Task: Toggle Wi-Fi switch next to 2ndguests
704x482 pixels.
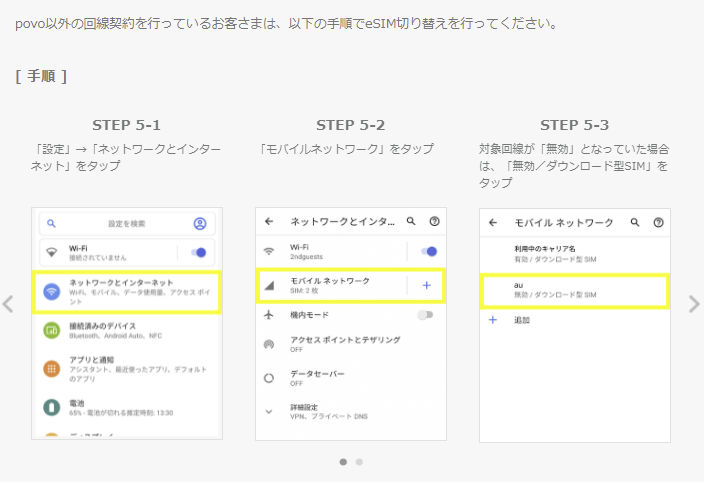Action: tap(429, 251)
